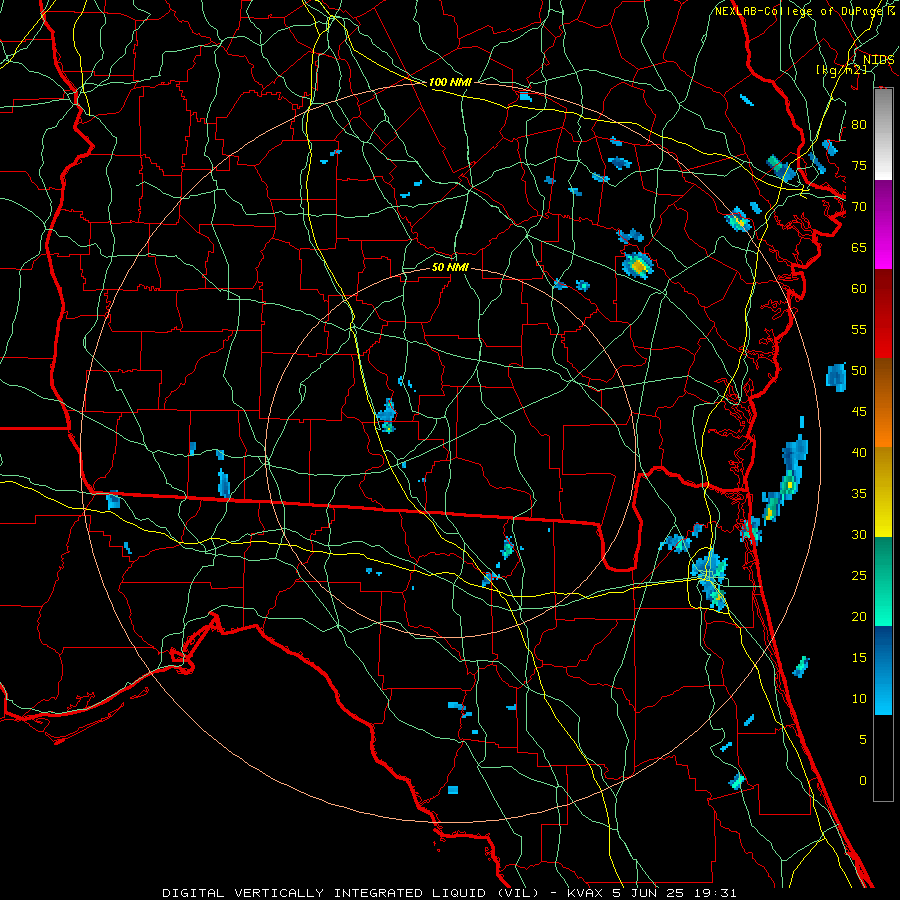Select the dark red segment of the color bar
This screenshot has width=900, height=900.
click(883, 315)
